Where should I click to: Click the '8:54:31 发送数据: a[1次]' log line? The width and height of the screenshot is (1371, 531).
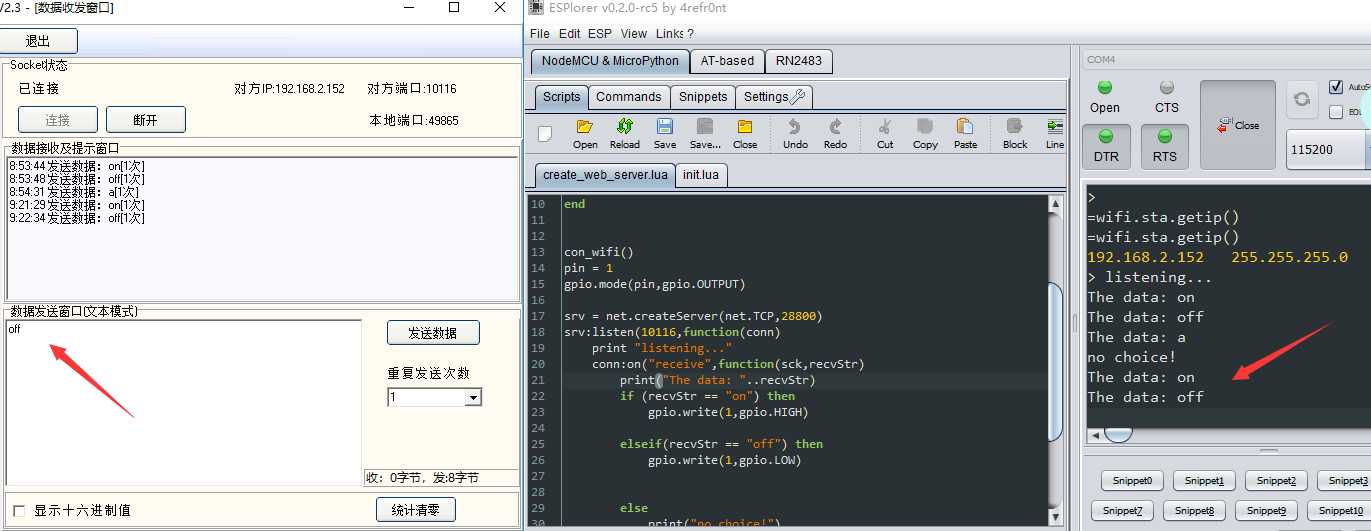(74, 191)
